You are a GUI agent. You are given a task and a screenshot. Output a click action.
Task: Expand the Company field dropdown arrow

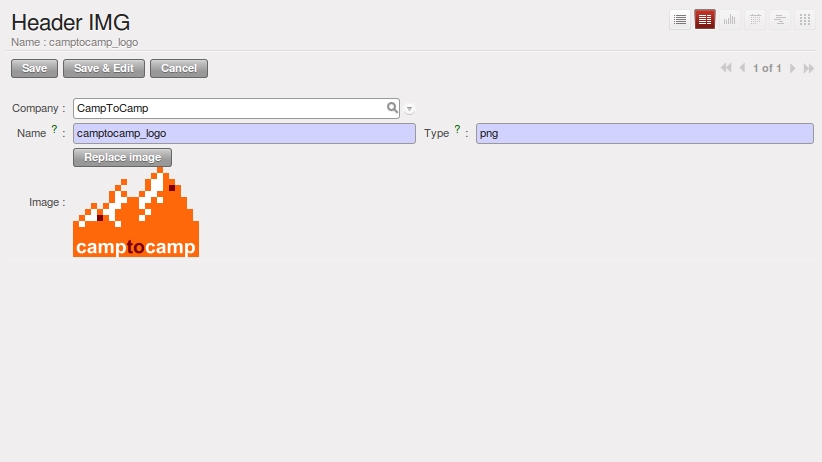coord(409,109)
